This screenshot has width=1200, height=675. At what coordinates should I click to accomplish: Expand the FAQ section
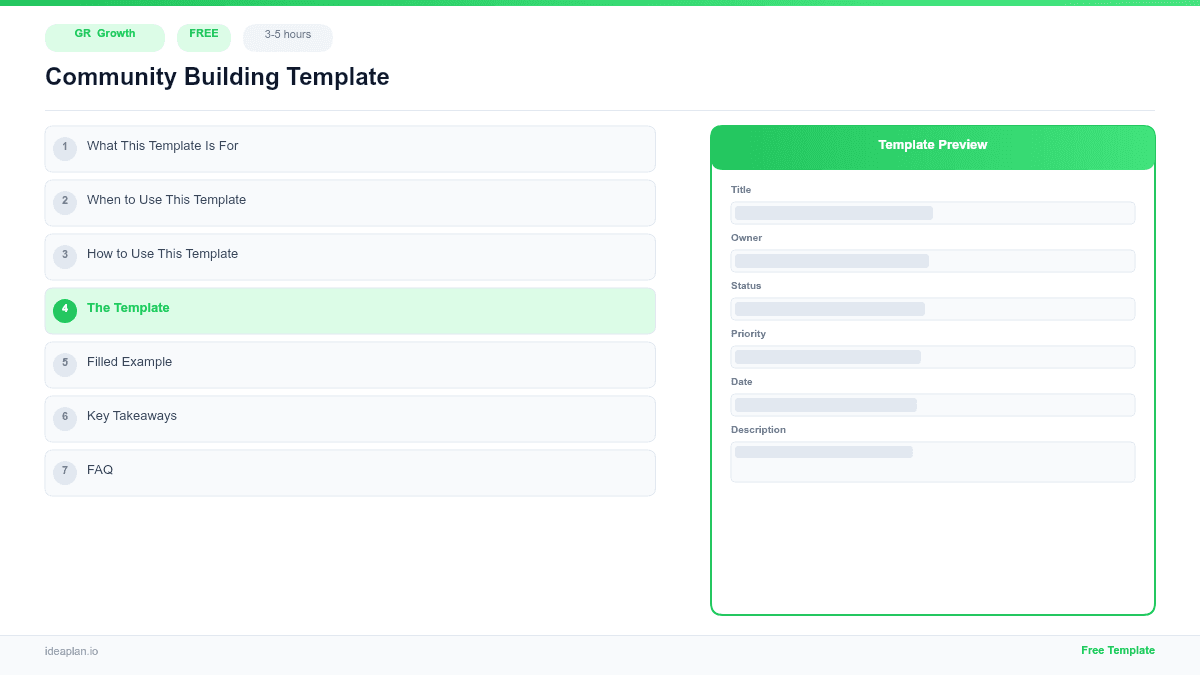click(x=350, y=471)
